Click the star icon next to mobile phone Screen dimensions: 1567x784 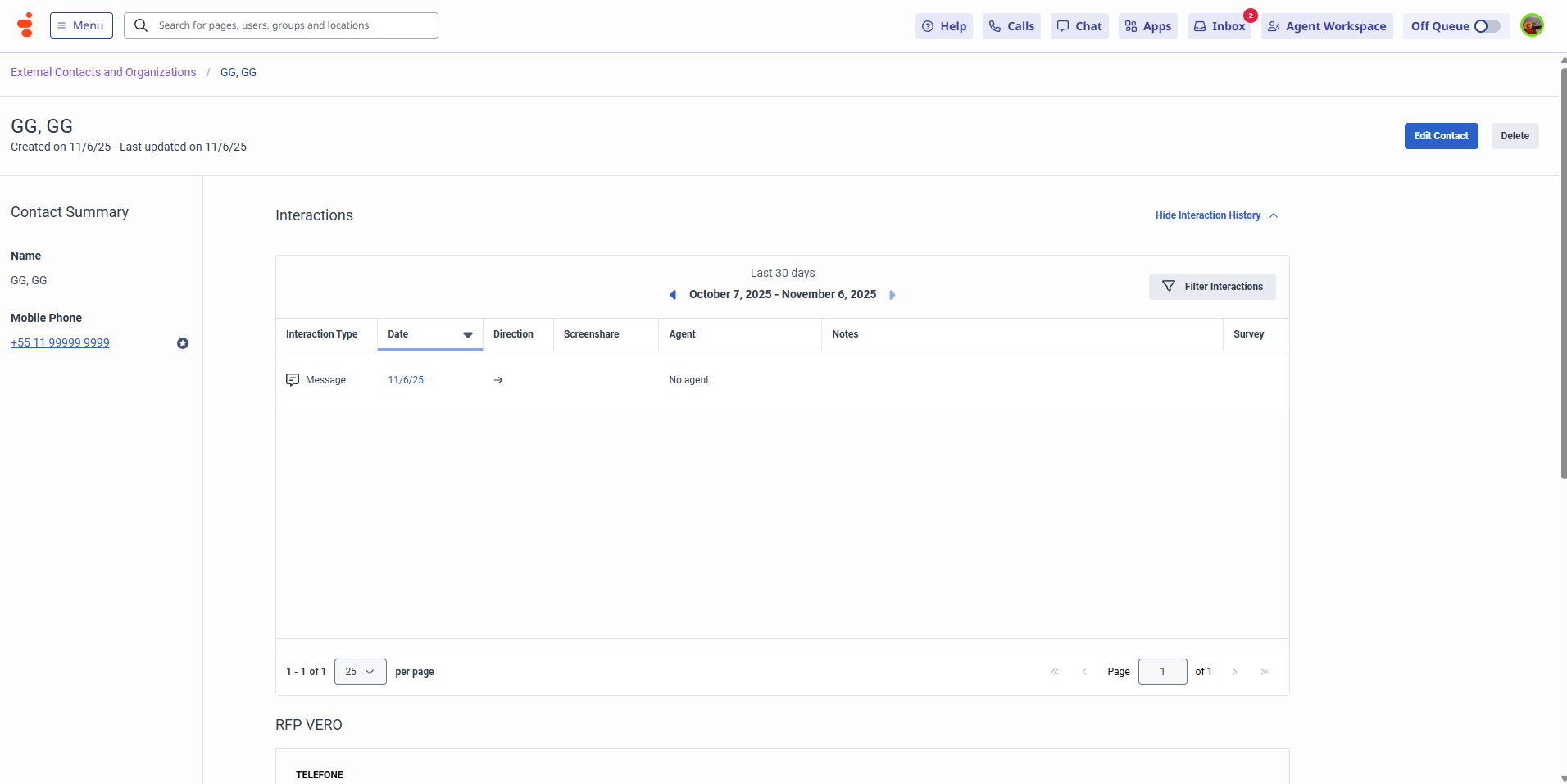pyautogui.click(x=183, y=343)
